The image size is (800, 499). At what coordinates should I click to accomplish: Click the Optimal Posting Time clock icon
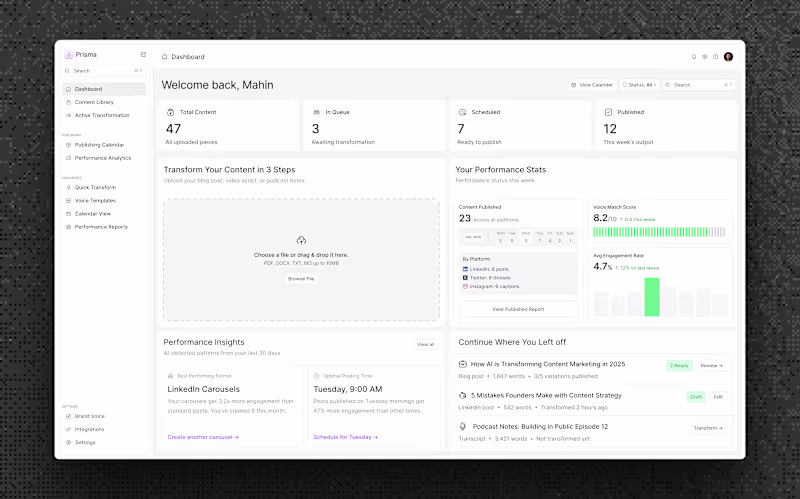[316, 376]
